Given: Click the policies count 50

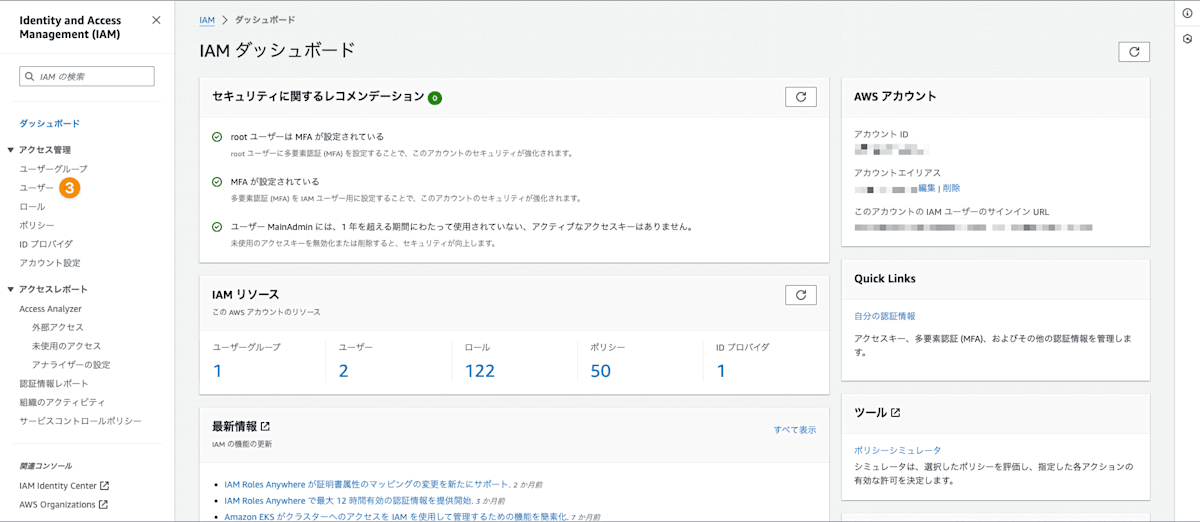Looking at the screenshot, I should coord(600,372).
